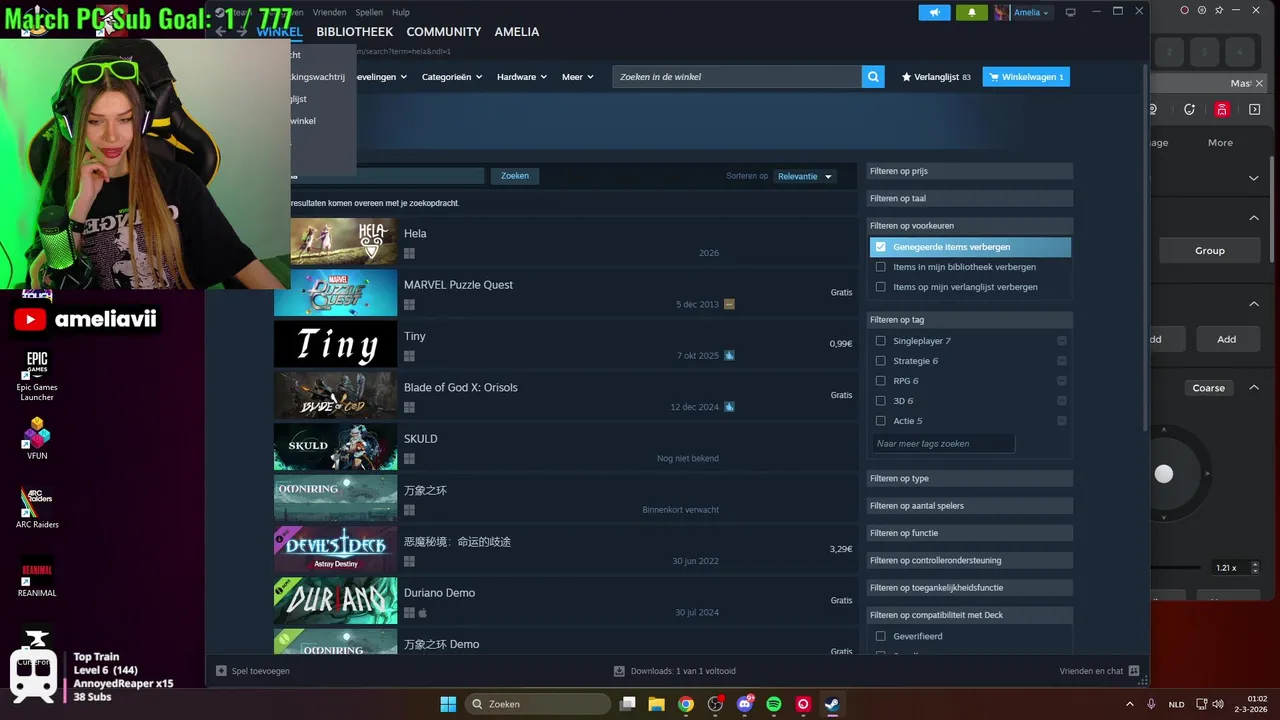Image resolution: width=1280 pixels, height=720 pixels.
Task: Open the BIBLIOTHEEK tab
Action: [x=354, y=32]
